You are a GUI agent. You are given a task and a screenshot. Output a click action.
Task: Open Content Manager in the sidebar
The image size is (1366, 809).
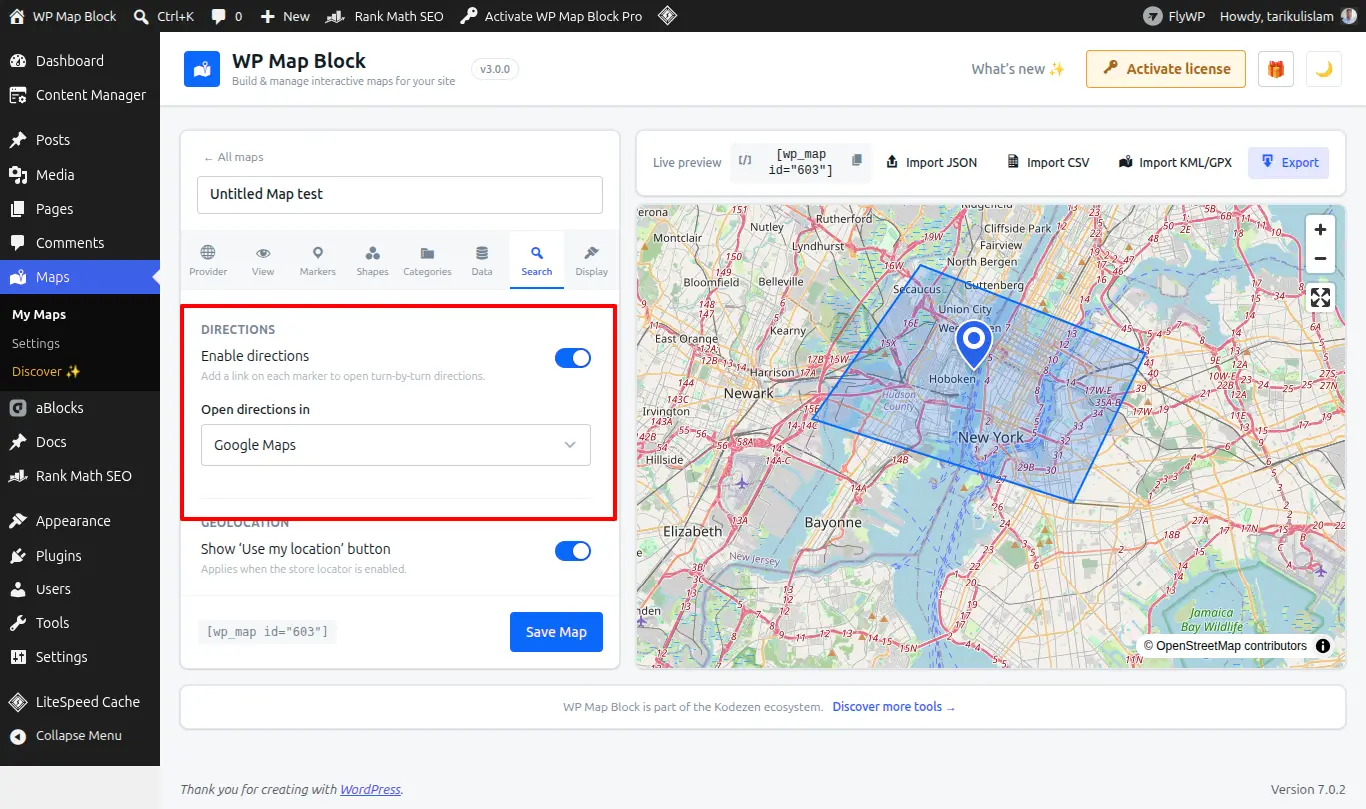coord(80,95)
